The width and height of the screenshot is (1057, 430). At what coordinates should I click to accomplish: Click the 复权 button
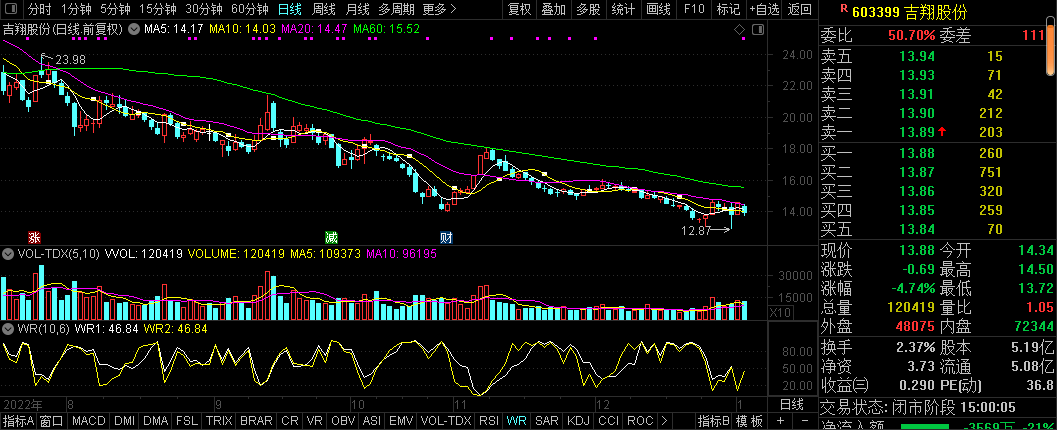pyautogui.click(x=520, y=10)
